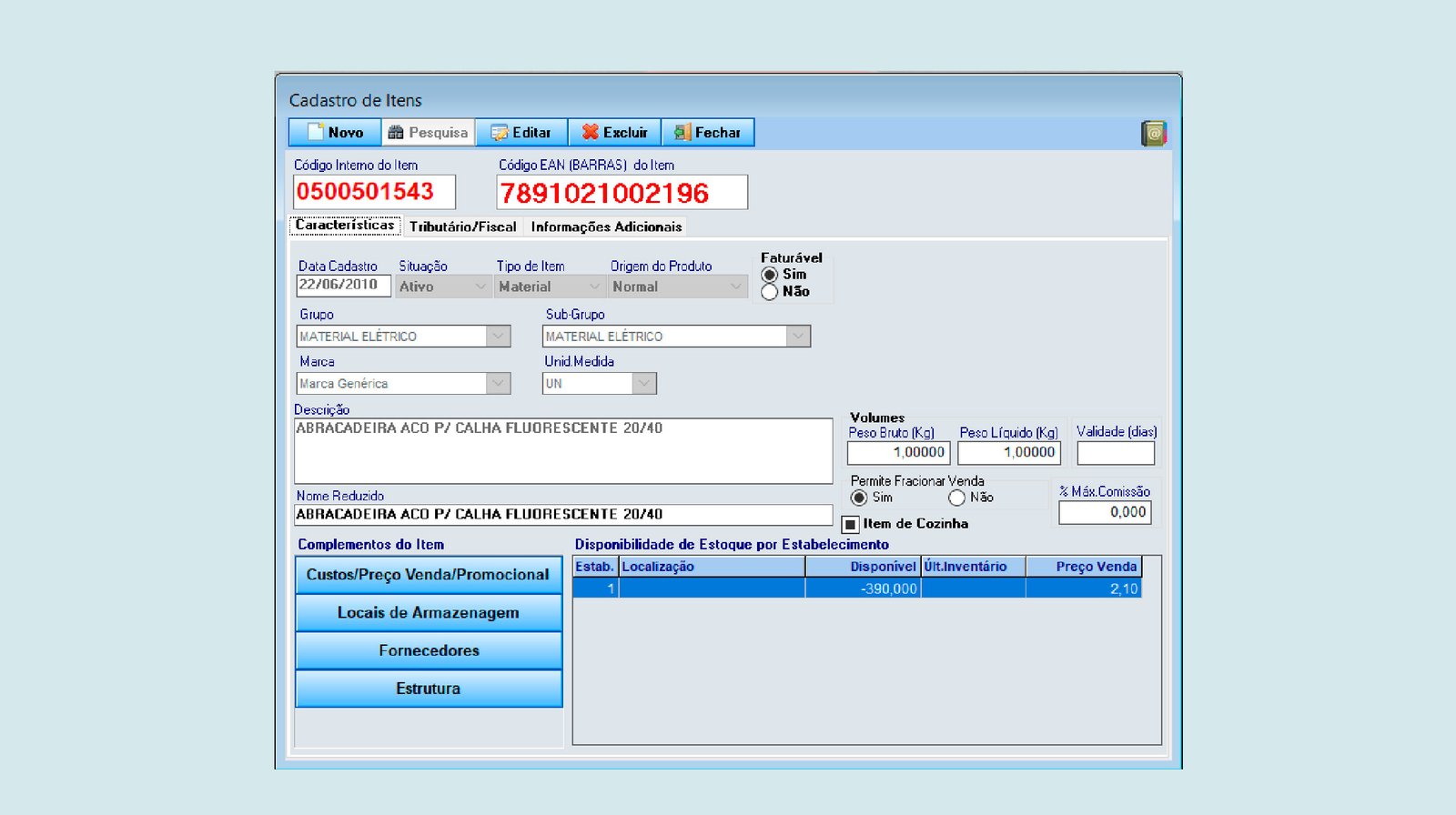Click the Fornecedores button
This screenshot has height=815, width=1456.
429,651
